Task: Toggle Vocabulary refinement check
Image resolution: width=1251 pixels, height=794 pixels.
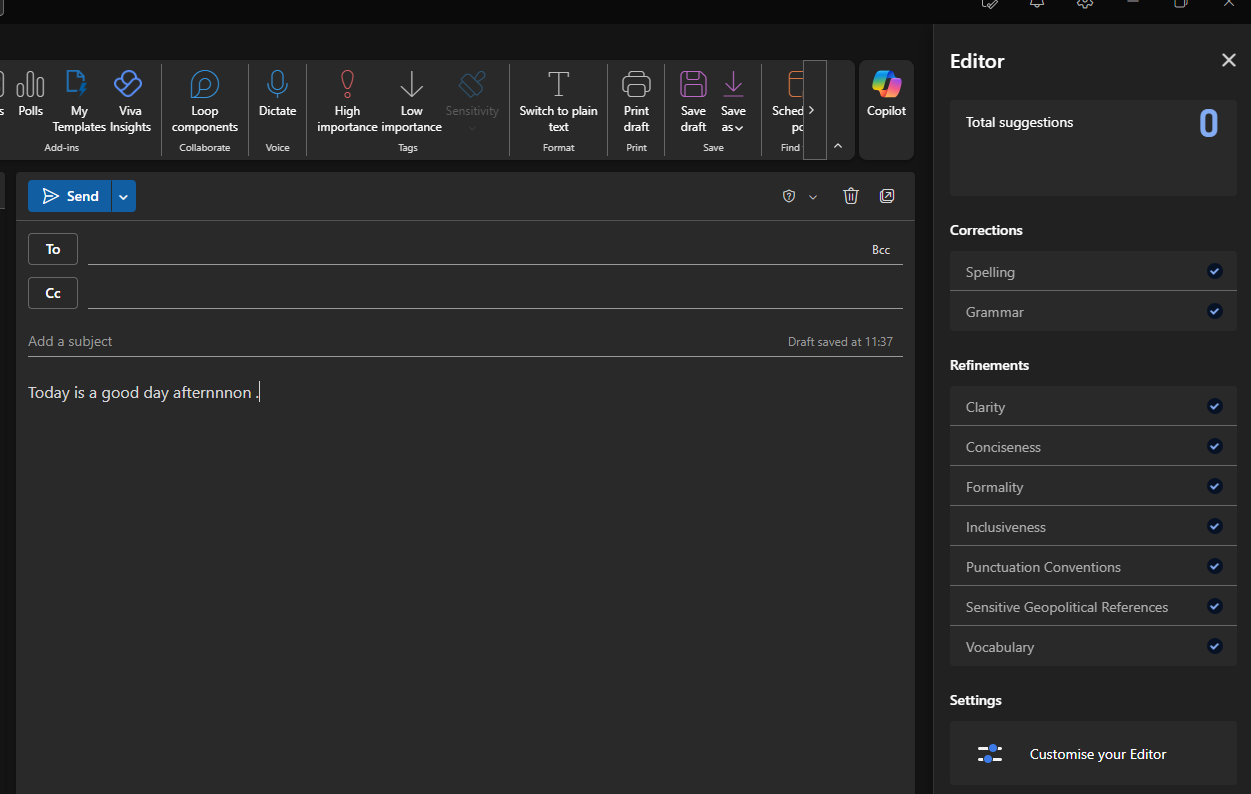Action: [1214, 646]
